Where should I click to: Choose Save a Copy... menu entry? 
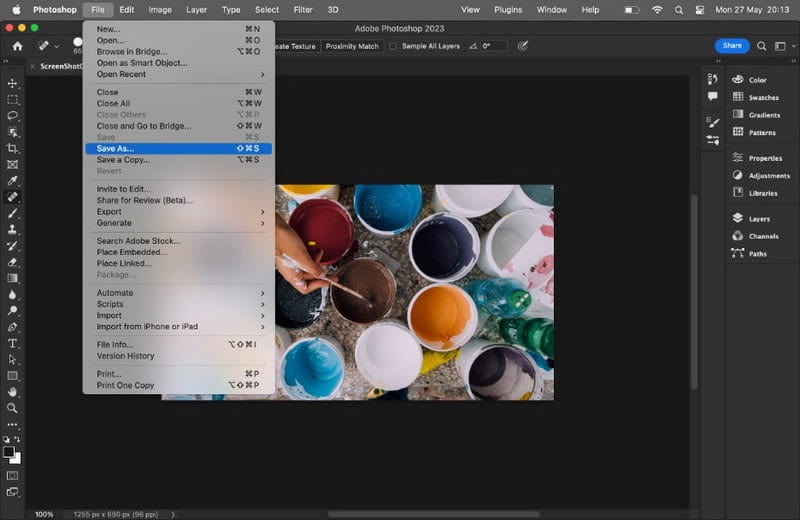coord(179,160)
